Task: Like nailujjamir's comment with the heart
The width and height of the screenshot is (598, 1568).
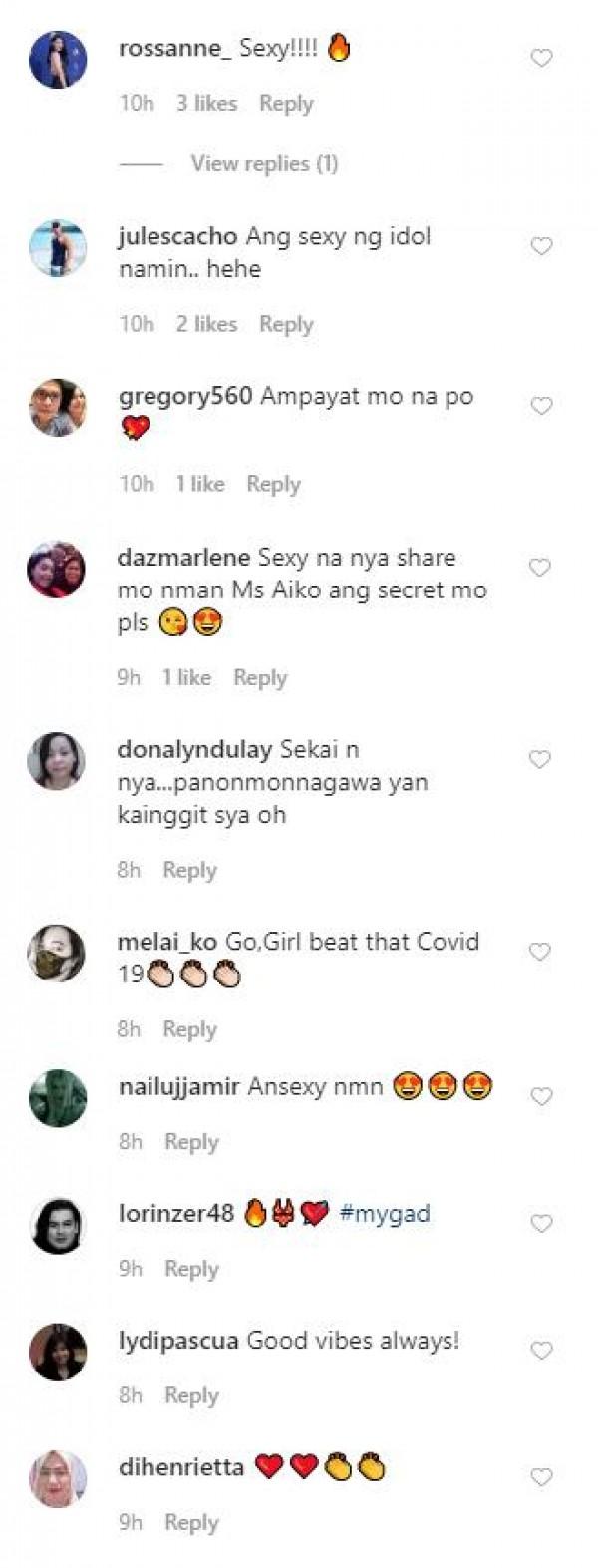Action: click(541, 1096)
